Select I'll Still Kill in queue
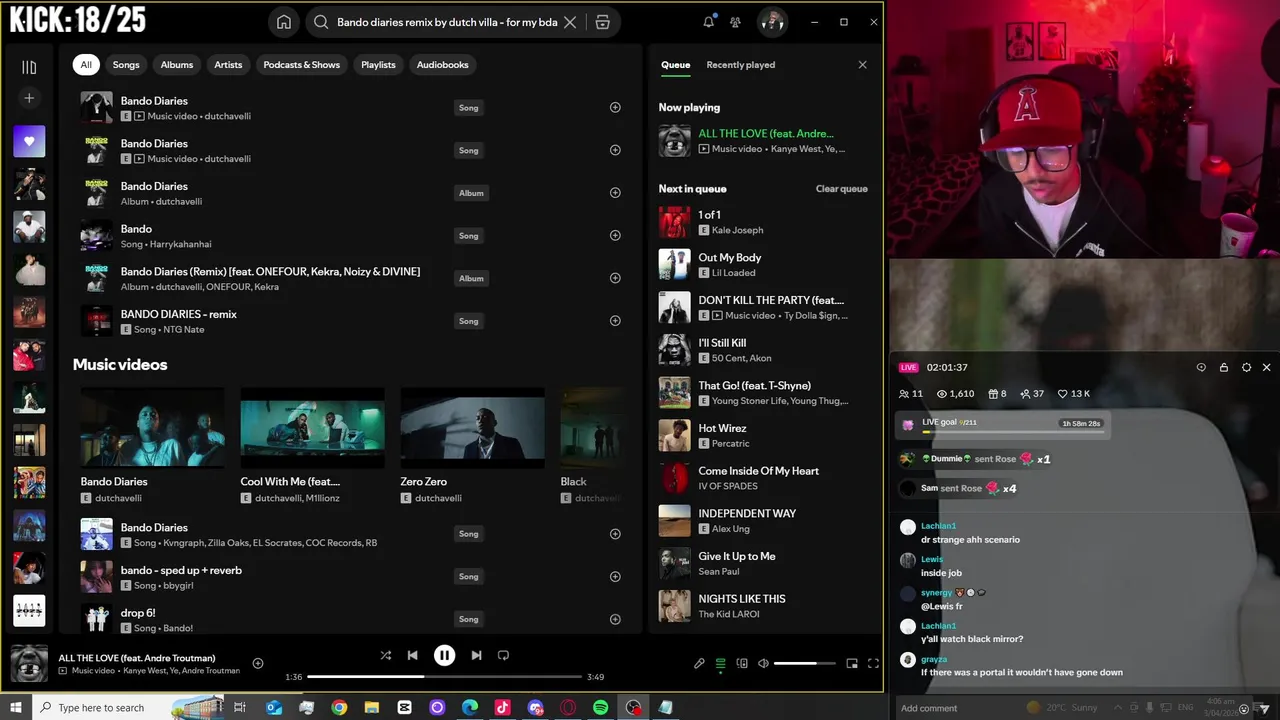Image resolution: width=1280 pixels, height=720 pixels. click(764, 350)
